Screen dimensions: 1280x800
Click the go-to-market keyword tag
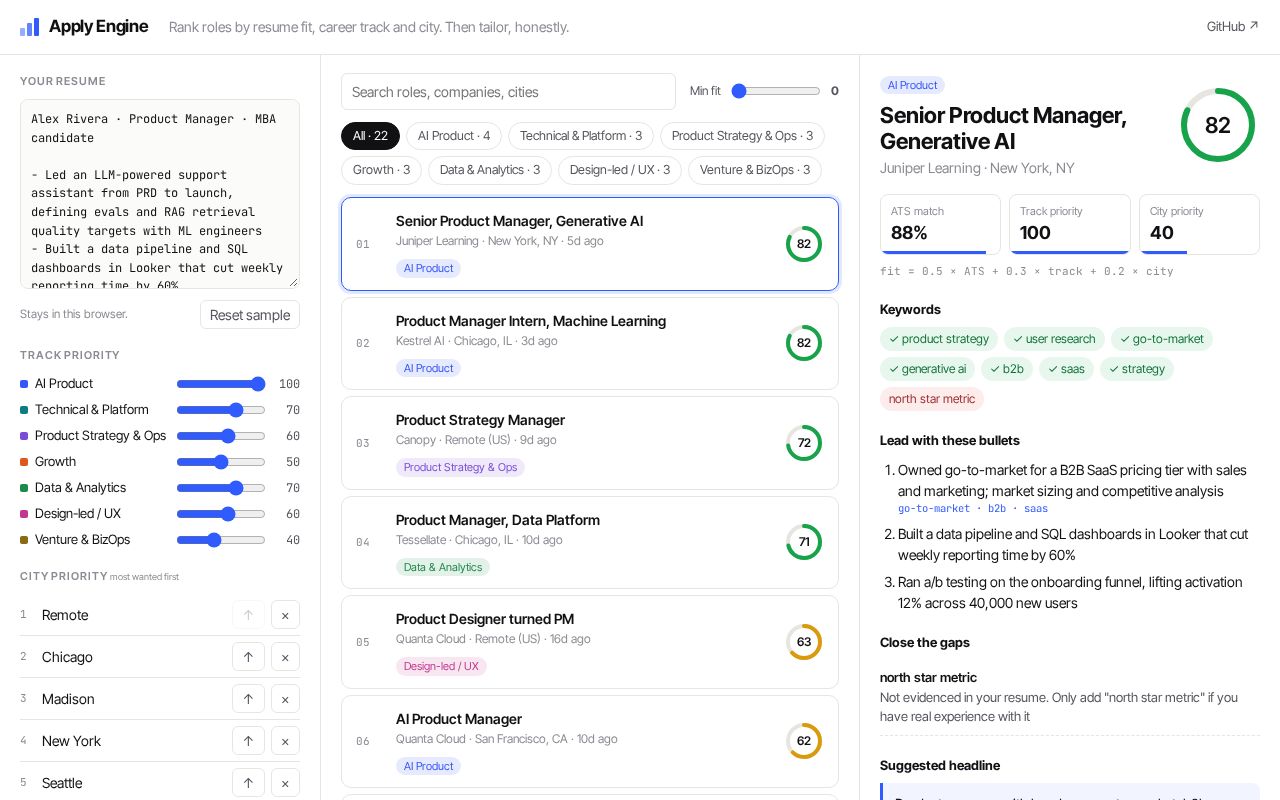point(1161,339)
